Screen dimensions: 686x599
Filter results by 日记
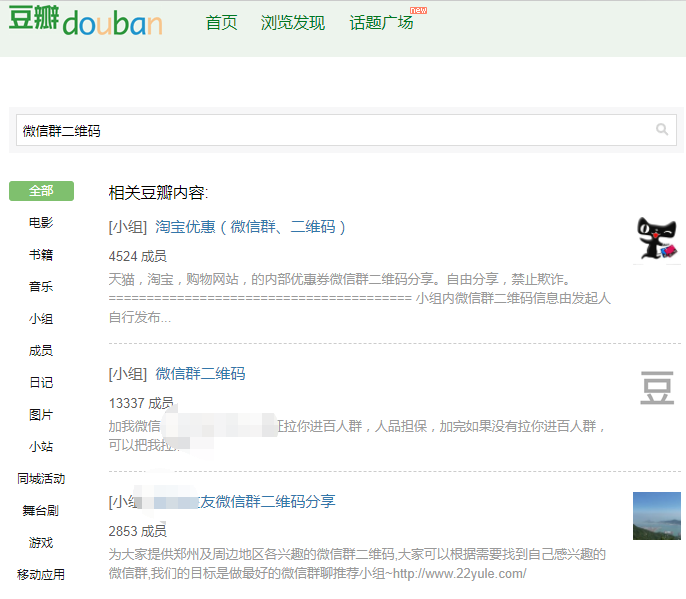click(x=41, y=383)
